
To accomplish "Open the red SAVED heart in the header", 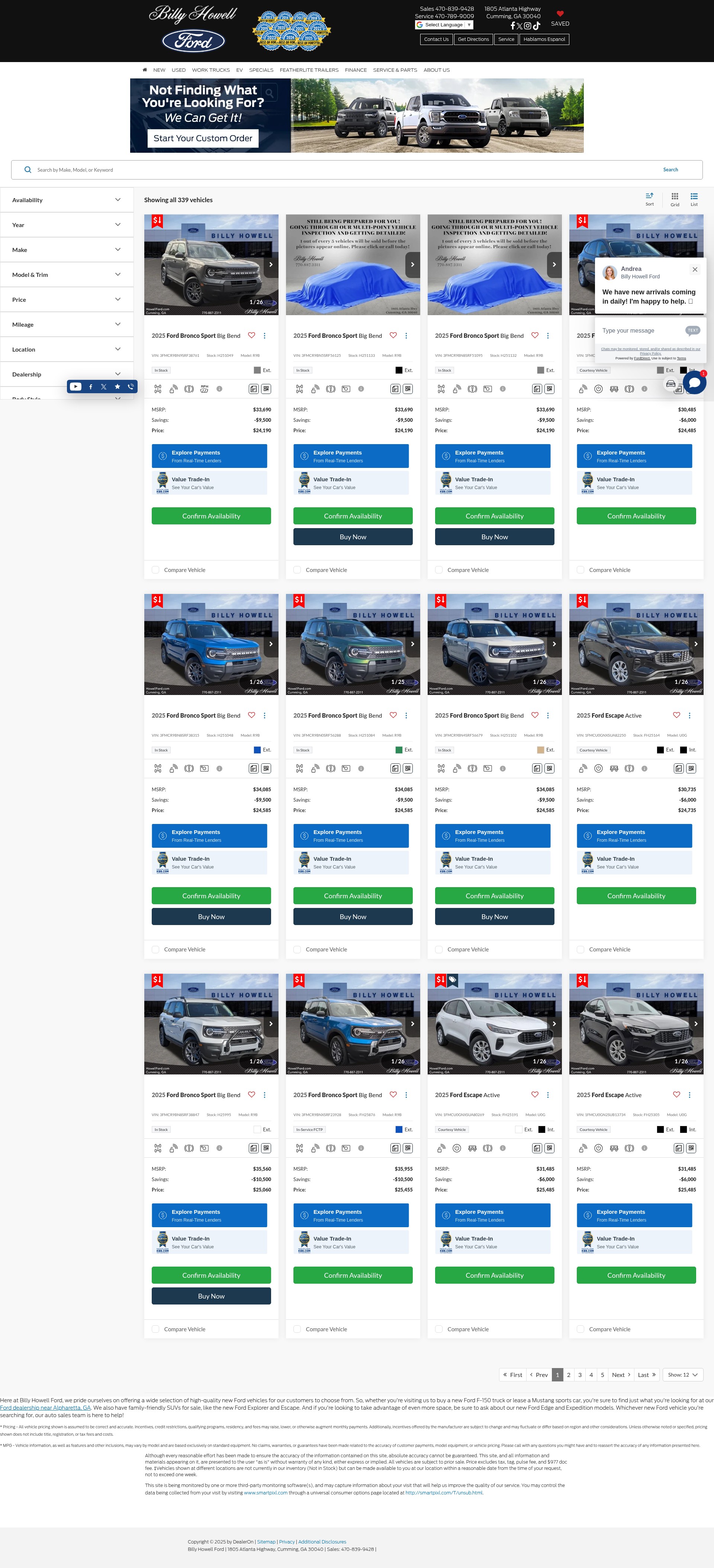I will [x=560, y=14].
